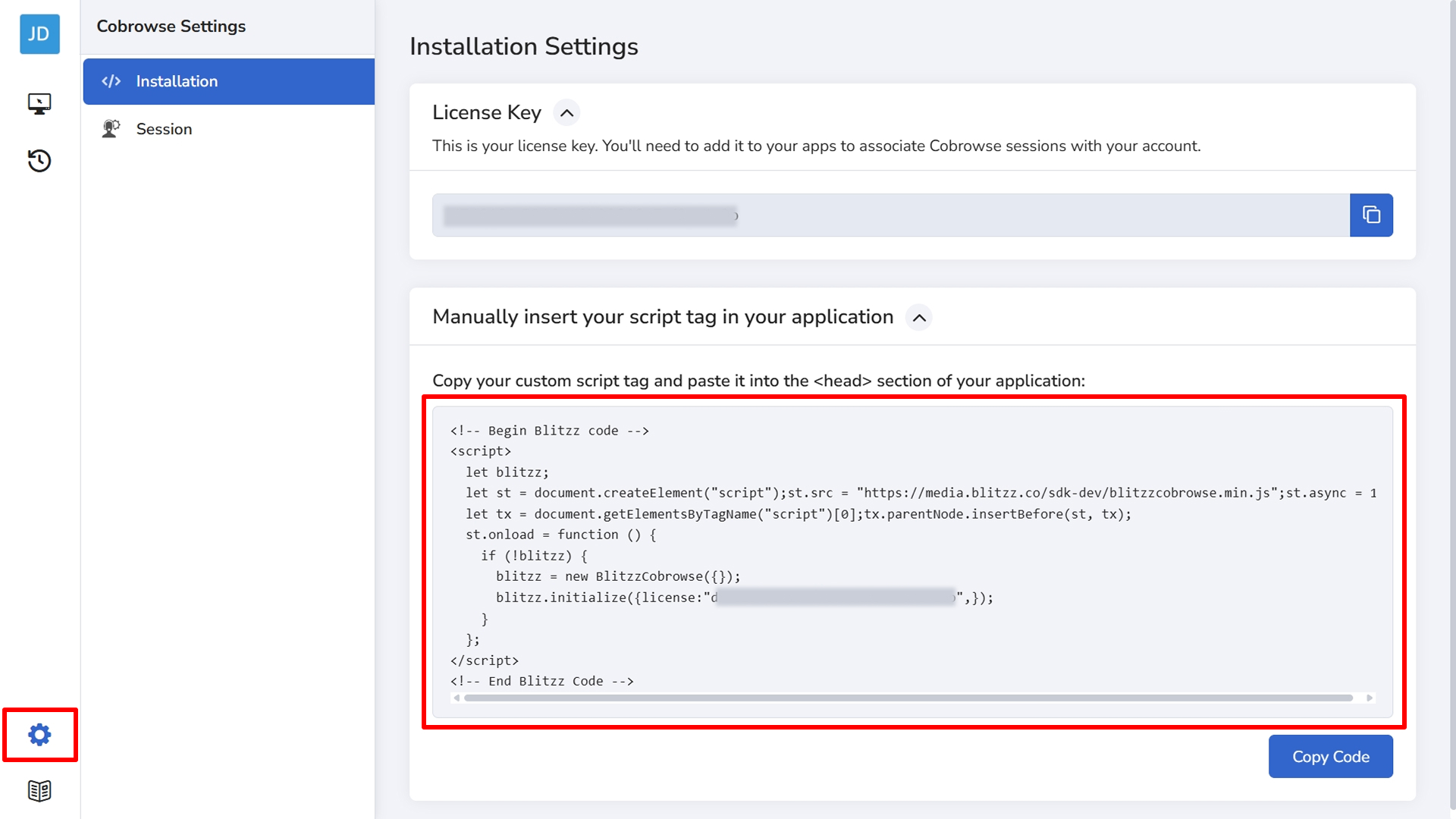Collapse the License Key section

[566, 113]
